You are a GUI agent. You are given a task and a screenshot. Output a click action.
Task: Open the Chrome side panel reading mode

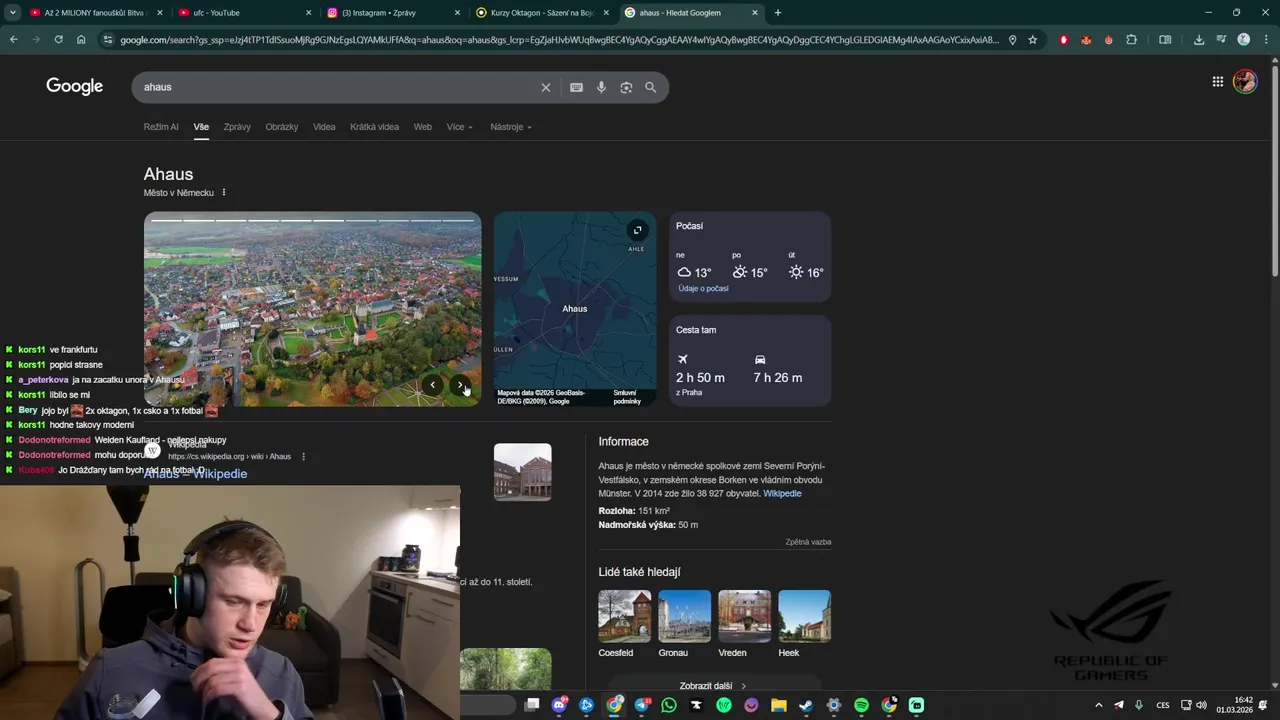(1165, 40)
